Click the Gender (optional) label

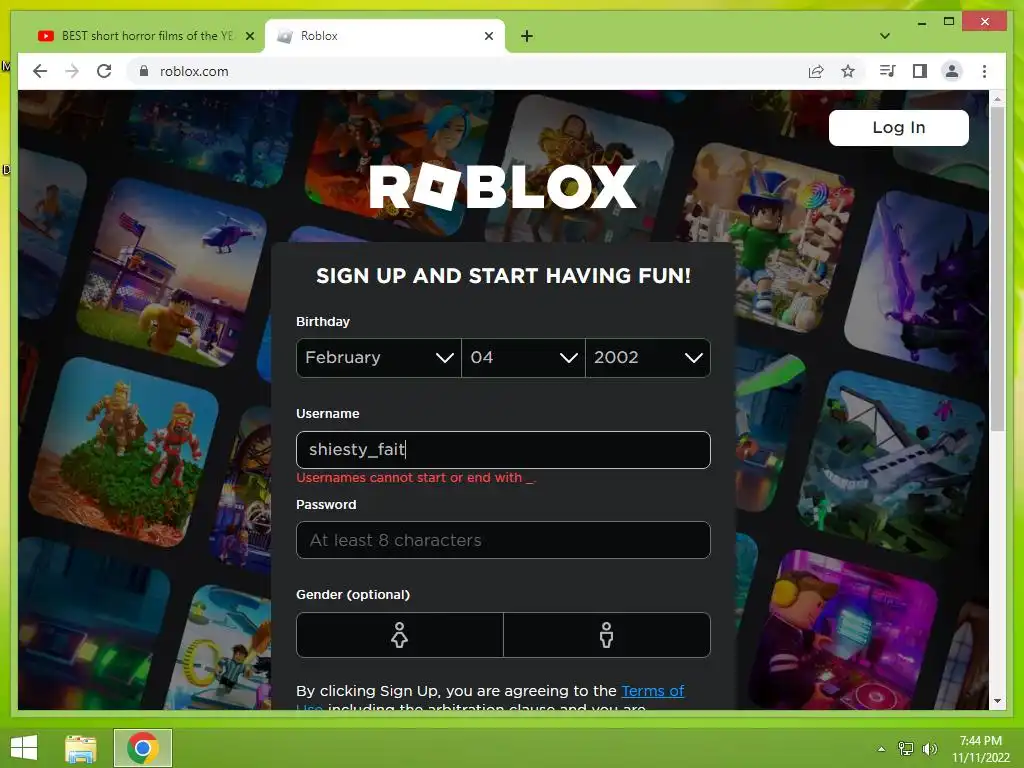point(353,594)
